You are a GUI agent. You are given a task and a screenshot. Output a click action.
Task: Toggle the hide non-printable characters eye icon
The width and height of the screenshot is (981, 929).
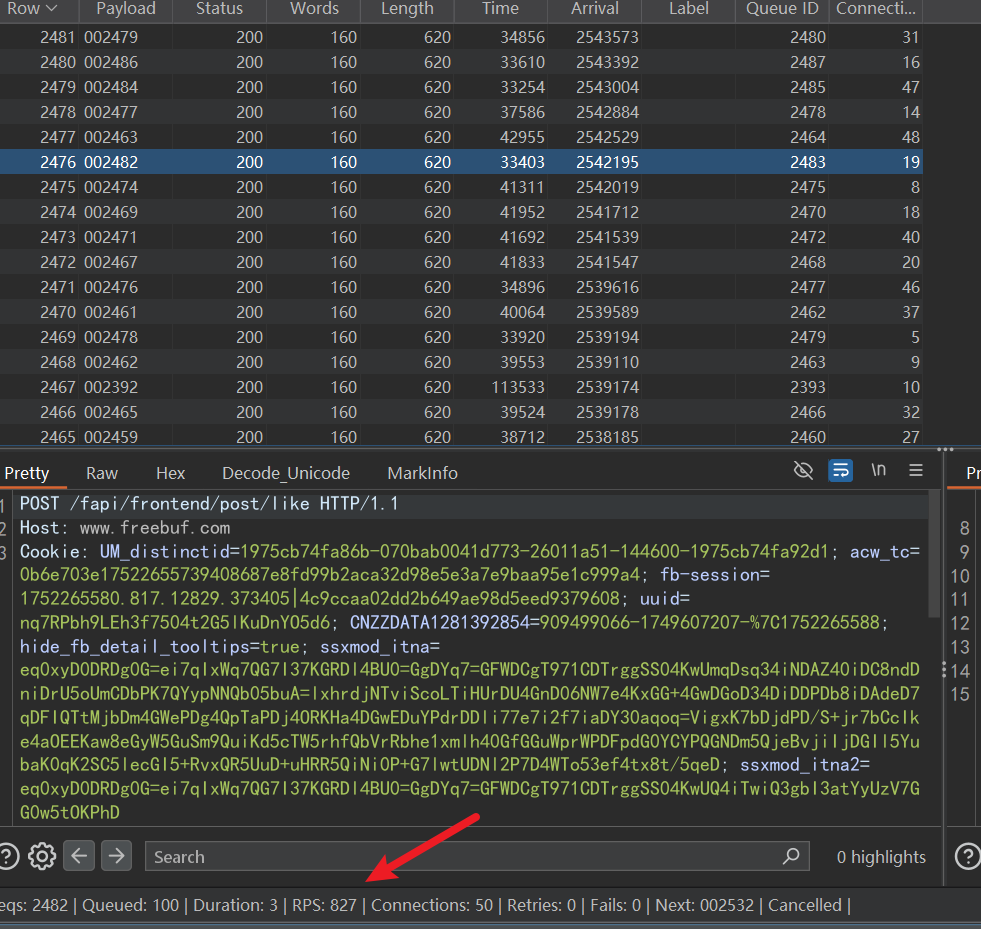click(802, 471)
